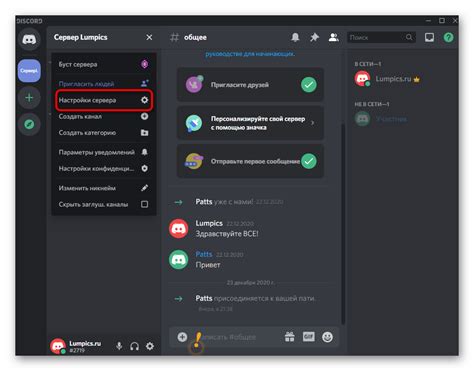
Task: Toggle member list icon in header
Action: click(333, 37)
